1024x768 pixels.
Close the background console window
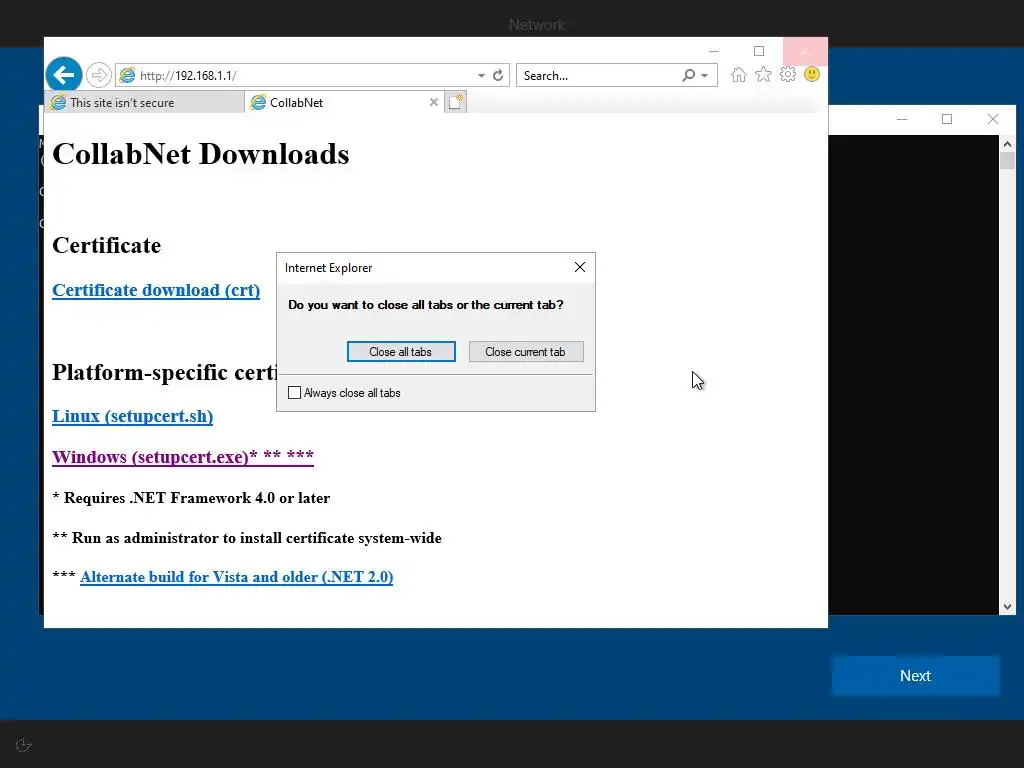[x=993, y=119]
